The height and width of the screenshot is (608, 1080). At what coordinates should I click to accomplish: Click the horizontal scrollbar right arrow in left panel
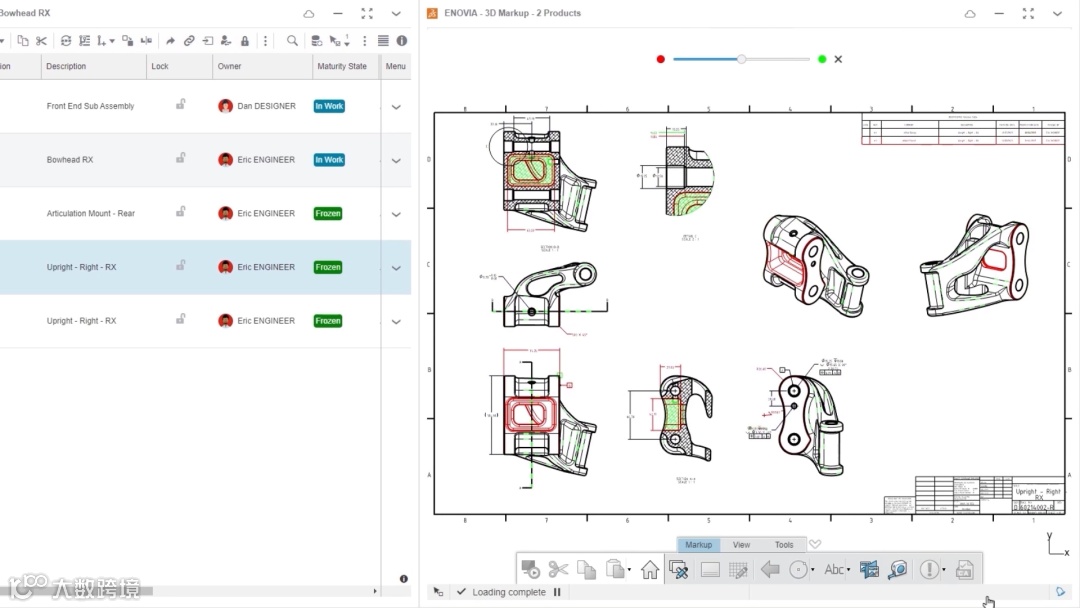click(375, 591)
